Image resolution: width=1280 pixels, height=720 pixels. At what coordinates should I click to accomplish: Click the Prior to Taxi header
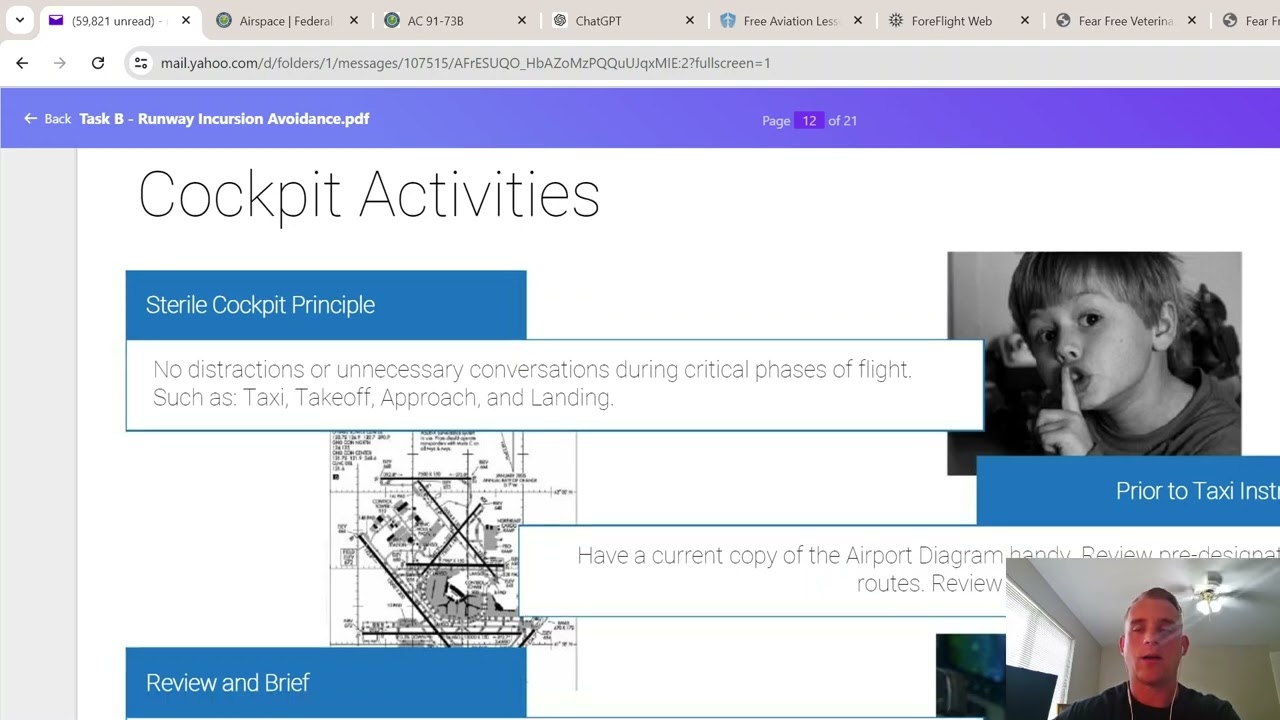(x=1128, y=491)
